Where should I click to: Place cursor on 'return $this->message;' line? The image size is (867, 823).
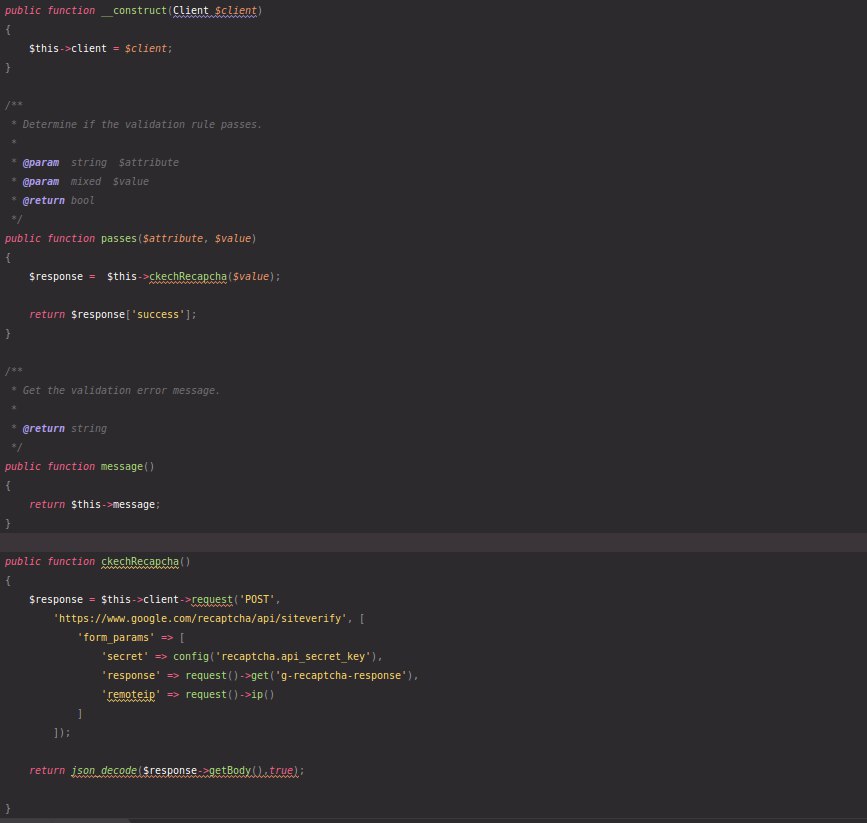[95, 504]
